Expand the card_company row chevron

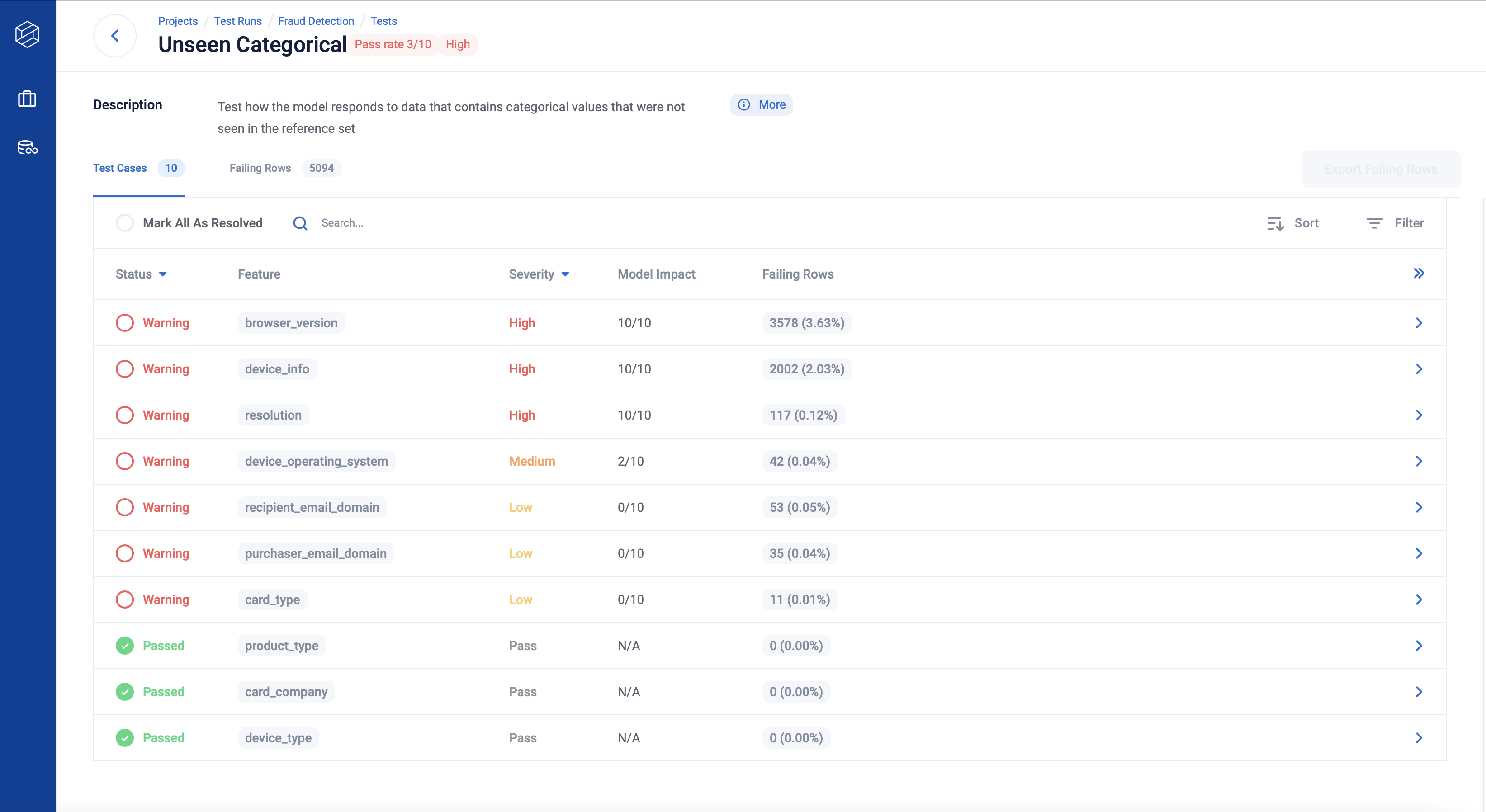pyautogui.click(x=1419, y=692)
